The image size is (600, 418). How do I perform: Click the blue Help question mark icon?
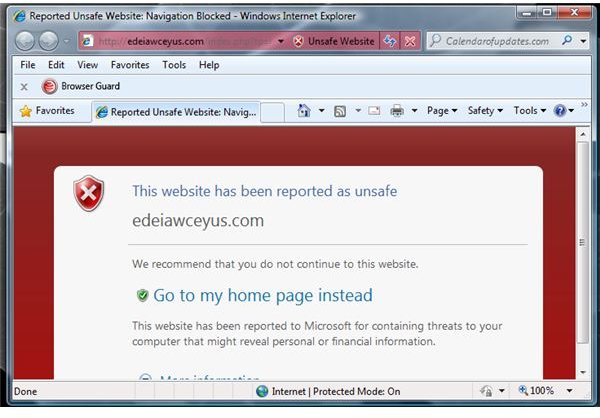[x=560, y=111]
